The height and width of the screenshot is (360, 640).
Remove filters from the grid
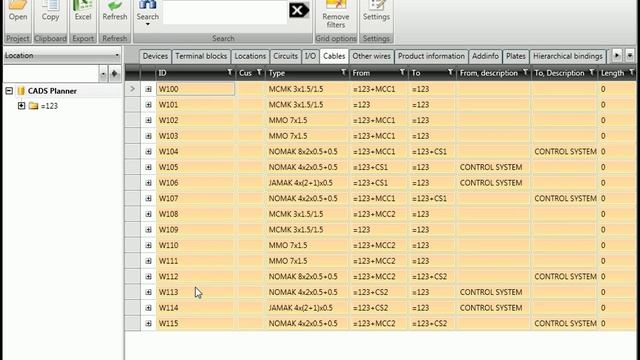click(336, 14)
